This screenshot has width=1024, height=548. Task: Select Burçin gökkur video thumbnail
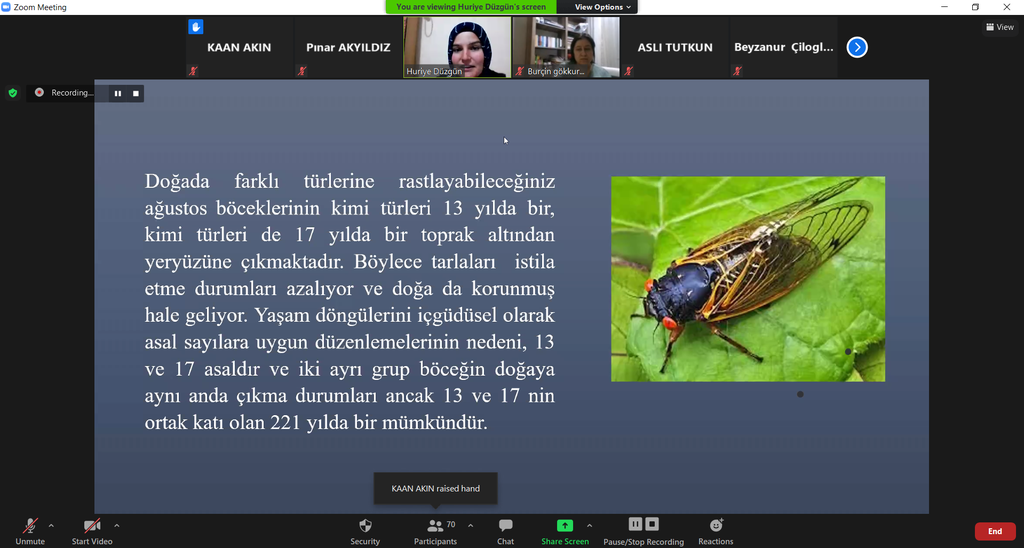(566, 47)
